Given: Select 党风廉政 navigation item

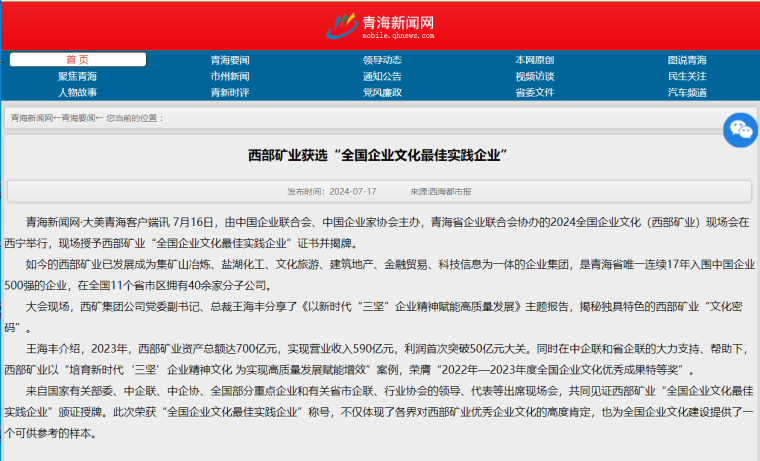Looking at the screenshot, I should [x=382, y=92].
